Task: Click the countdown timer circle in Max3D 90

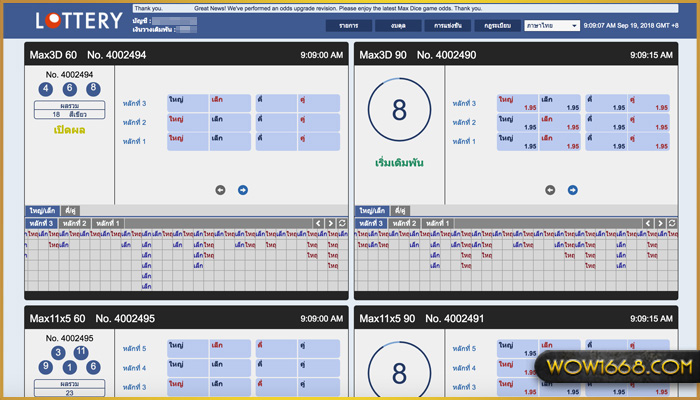Action: (399, 108)
